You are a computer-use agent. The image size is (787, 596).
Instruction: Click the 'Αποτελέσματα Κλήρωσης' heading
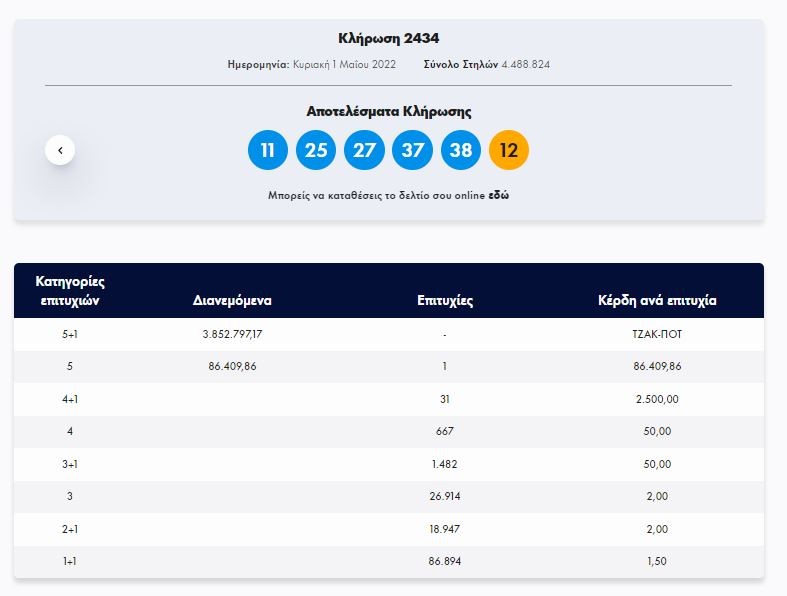click(389, 111)
